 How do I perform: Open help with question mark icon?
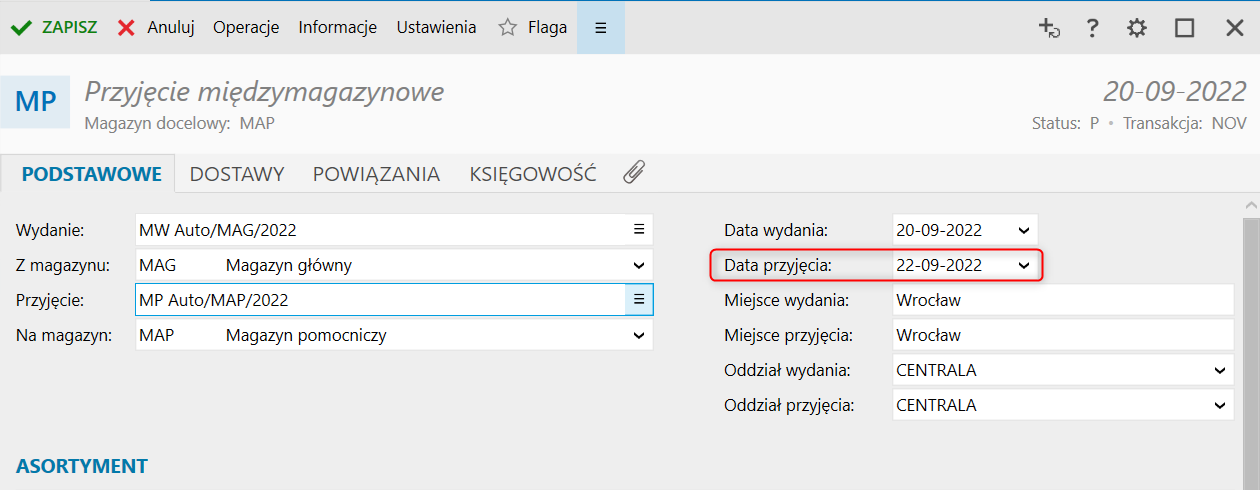point(1093,28)
